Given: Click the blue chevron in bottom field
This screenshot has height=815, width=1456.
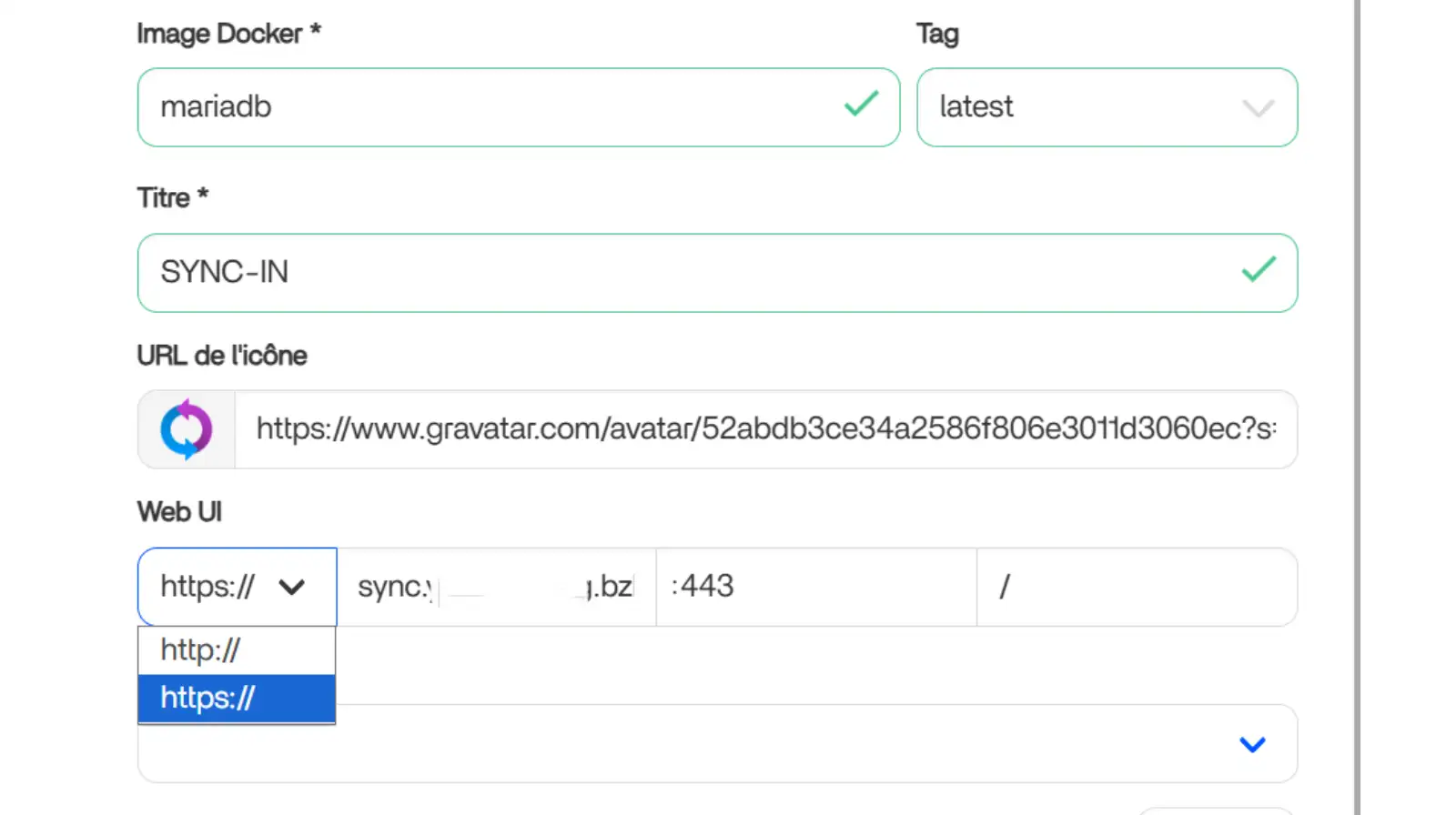Looking at the screenshot, I should pyautogui.click(x=1252, y=744).
